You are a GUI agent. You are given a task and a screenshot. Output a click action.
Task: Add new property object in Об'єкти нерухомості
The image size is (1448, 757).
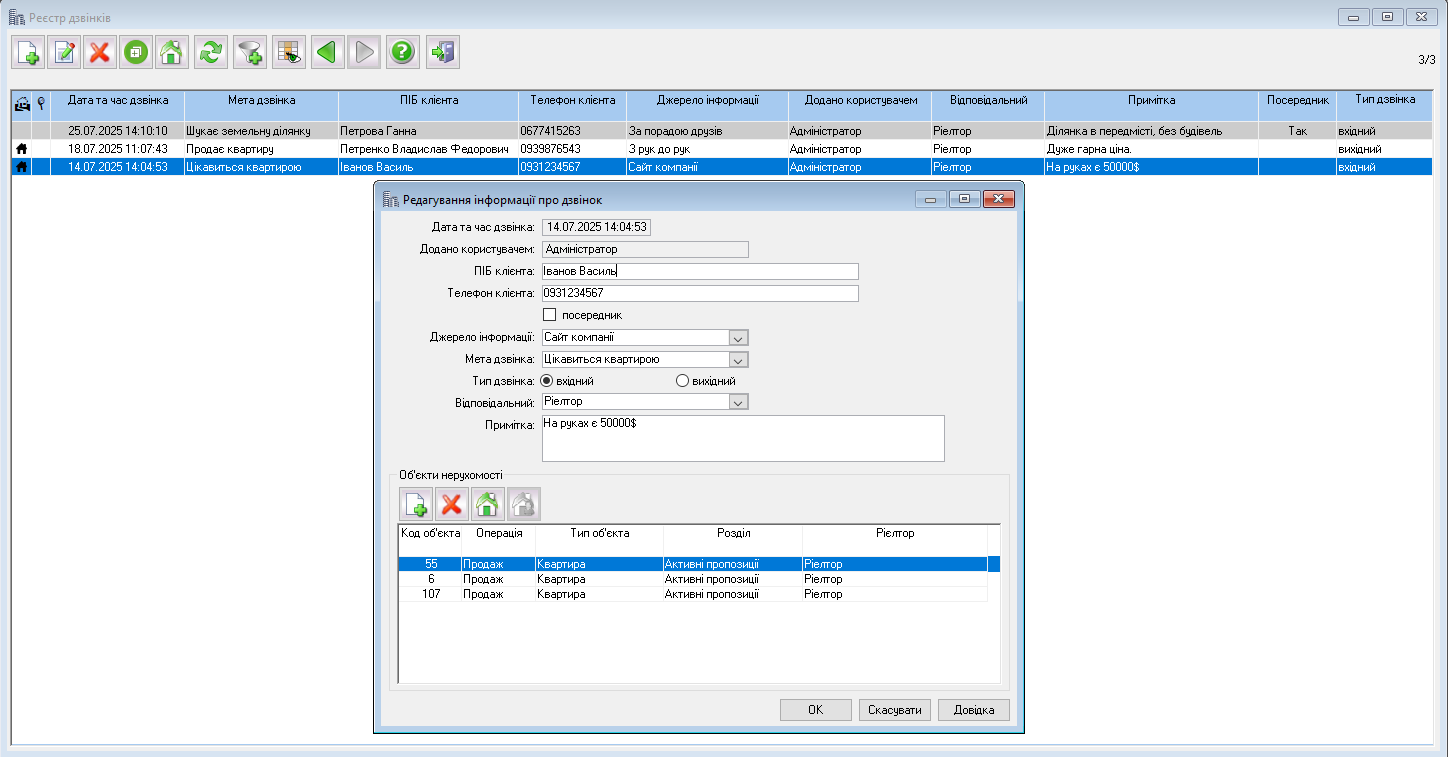click(416, 504)
